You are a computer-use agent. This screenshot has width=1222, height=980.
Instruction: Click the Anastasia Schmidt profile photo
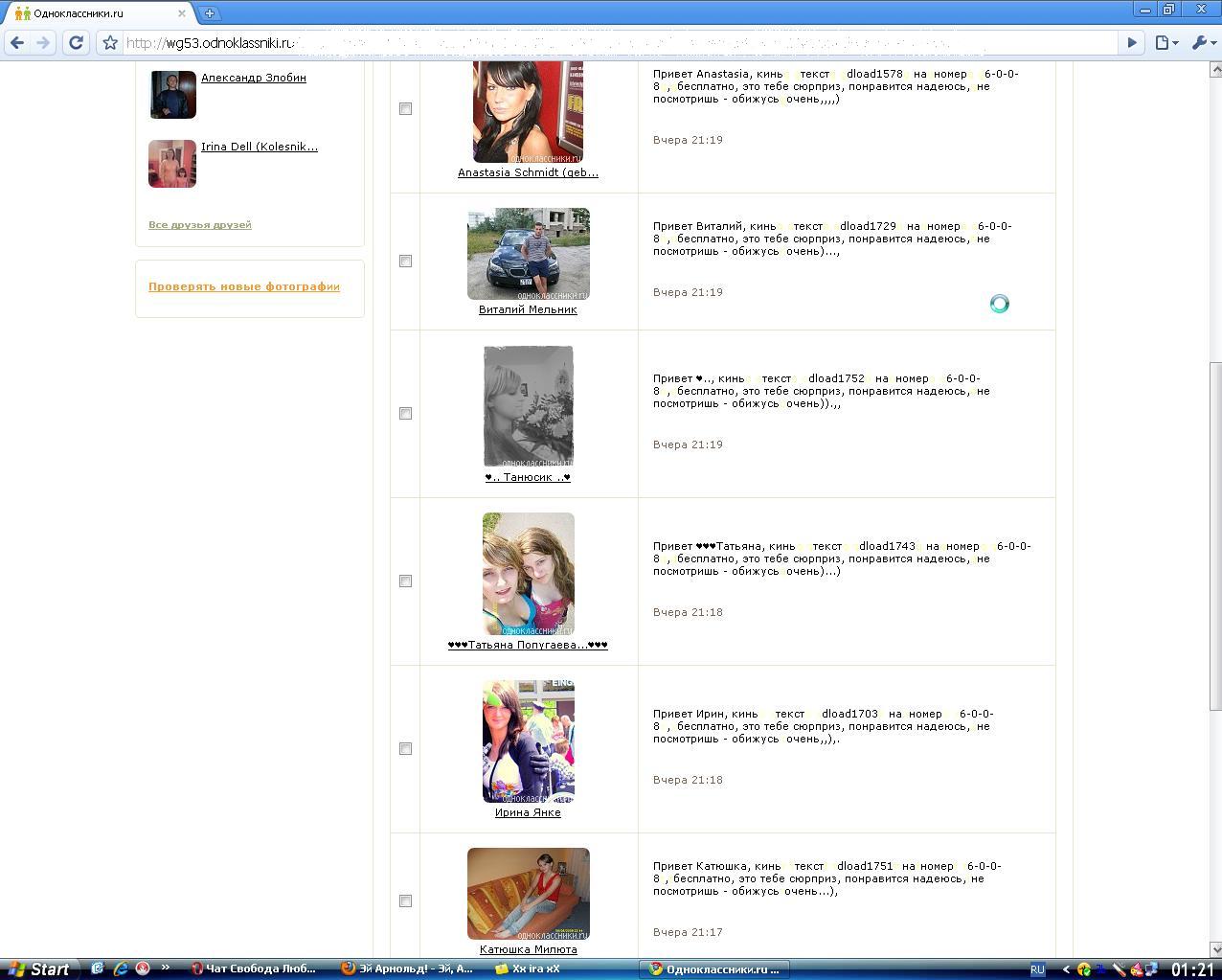[528, 111]
